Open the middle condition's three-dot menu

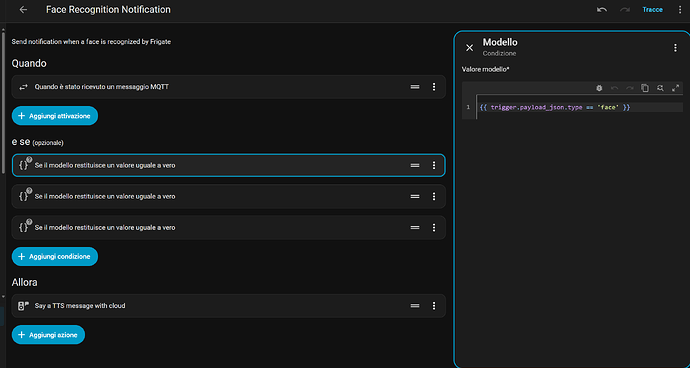(434, 196)
